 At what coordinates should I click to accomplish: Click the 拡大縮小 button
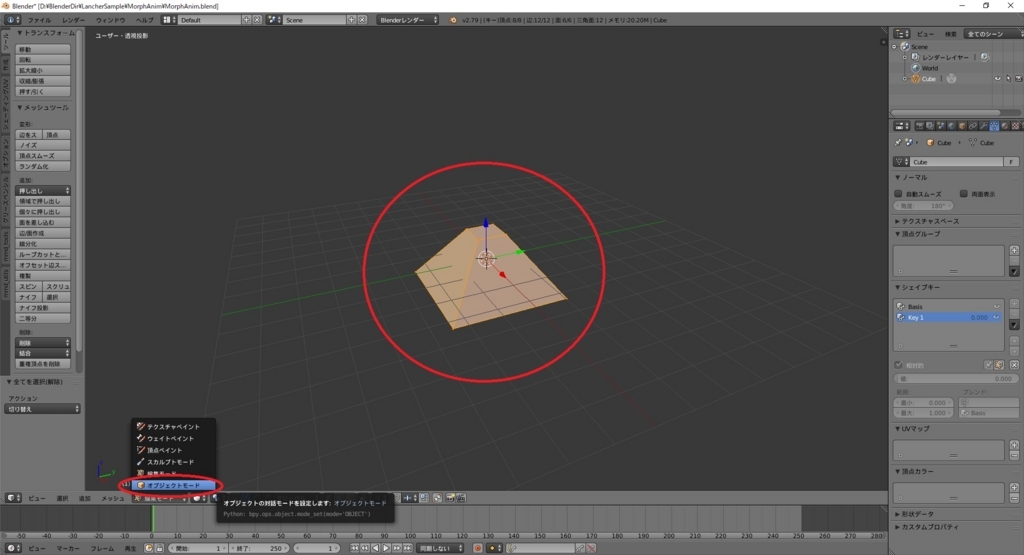(42, 70)
